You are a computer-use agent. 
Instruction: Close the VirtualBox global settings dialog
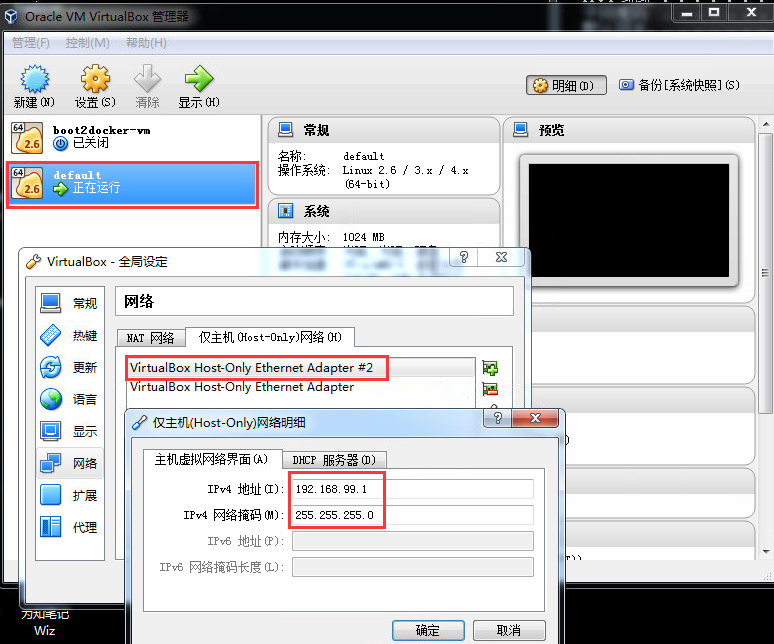pos(501,257)
